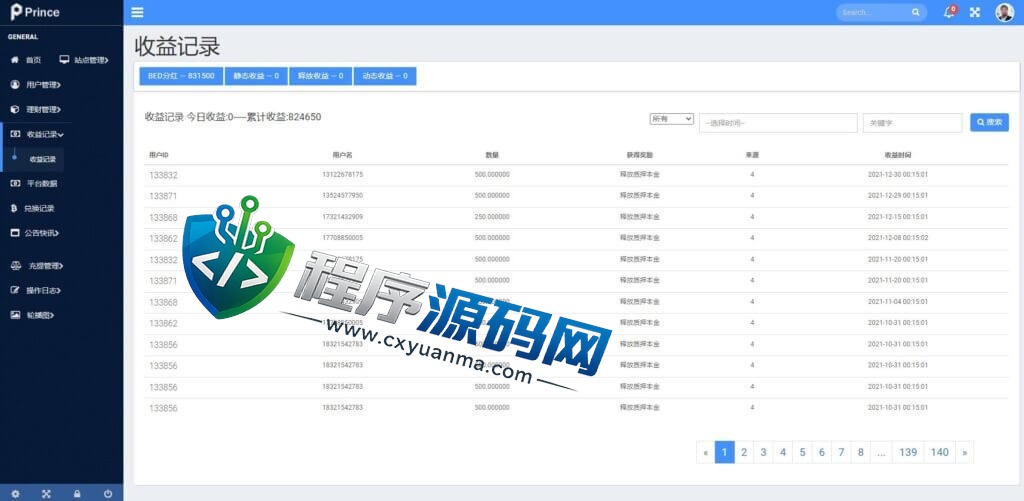Screen dimensions: 1024x501
Task: Toggle the sidebar with the hamburger icon
Action: 137,12
